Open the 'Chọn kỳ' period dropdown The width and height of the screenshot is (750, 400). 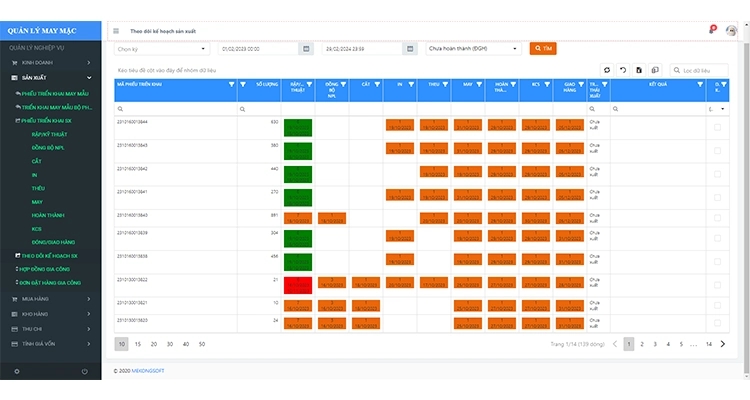[160, 48]
